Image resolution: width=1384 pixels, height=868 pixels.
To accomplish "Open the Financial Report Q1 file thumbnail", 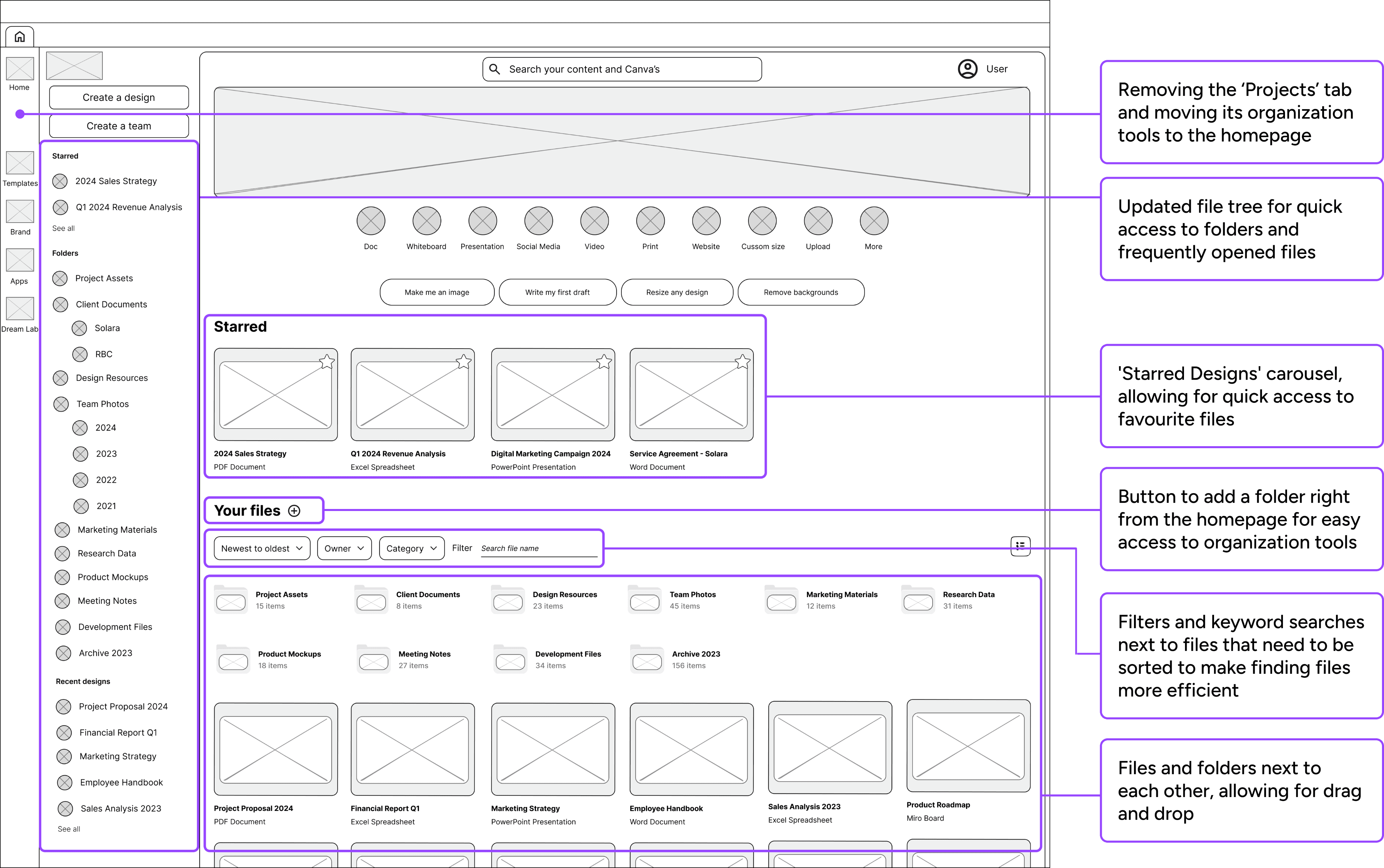I will [x=413, y=749].
